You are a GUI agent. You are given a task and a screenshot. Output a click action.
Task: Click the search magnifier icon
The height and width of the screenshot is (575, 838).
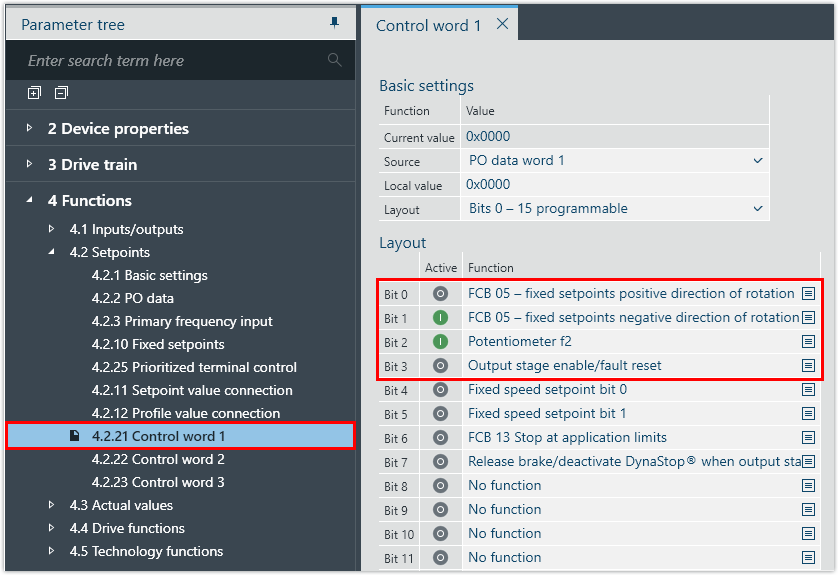point(335,61)
